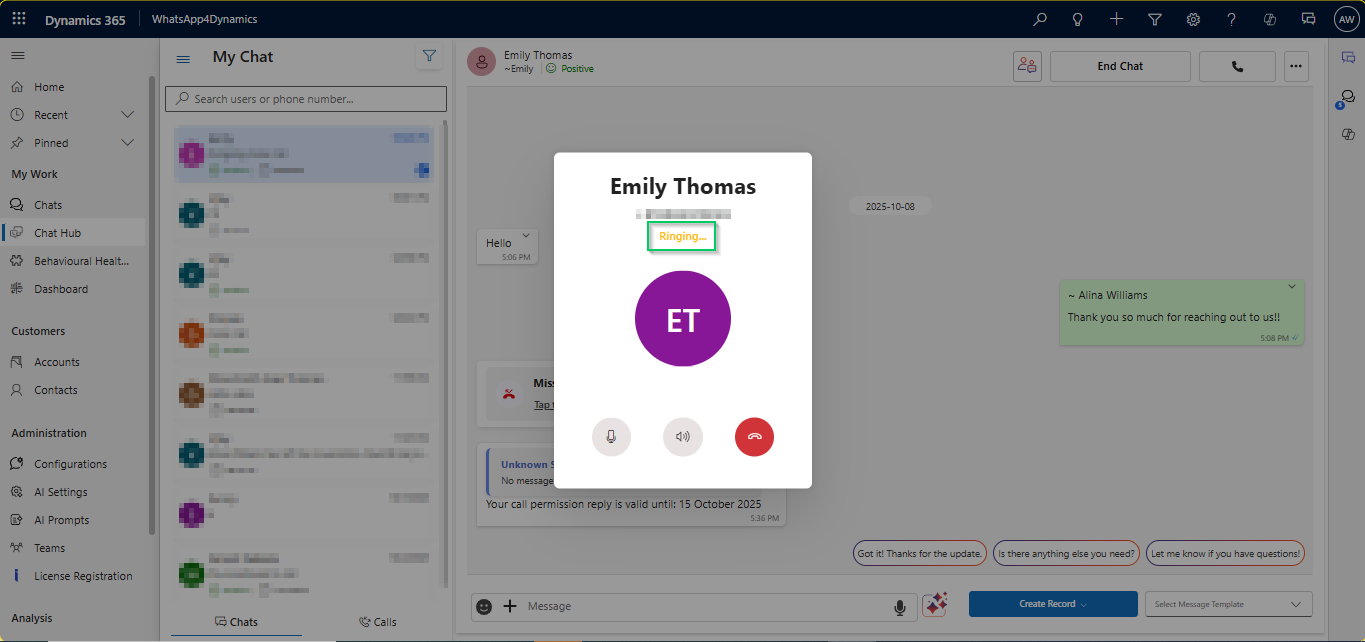Screen dimensions: 1365x642
Task: Click the search users or phone field
Action: click(x=306, y=99)
